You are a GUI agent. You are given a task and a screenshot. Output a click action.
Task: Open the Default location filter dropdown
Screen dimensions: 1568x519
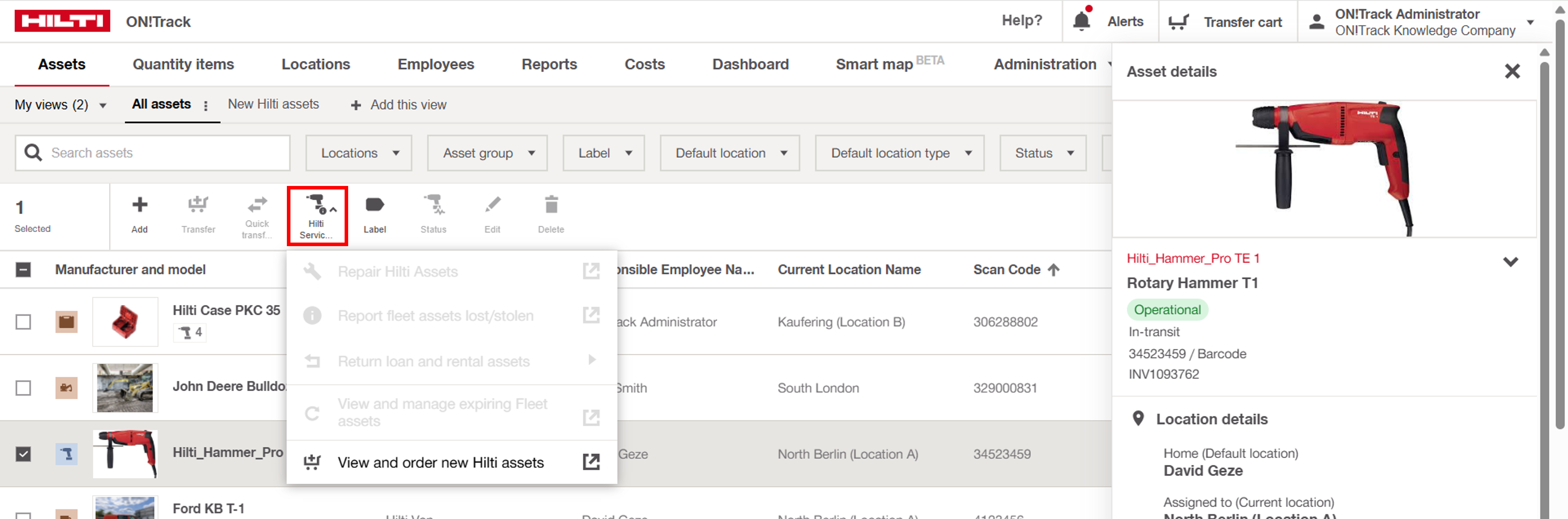(x=729, y=153)
